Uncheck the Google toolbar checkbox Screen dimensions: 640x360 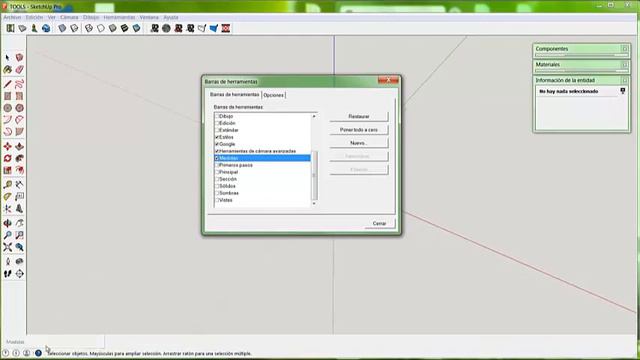[x=218, y=144]
